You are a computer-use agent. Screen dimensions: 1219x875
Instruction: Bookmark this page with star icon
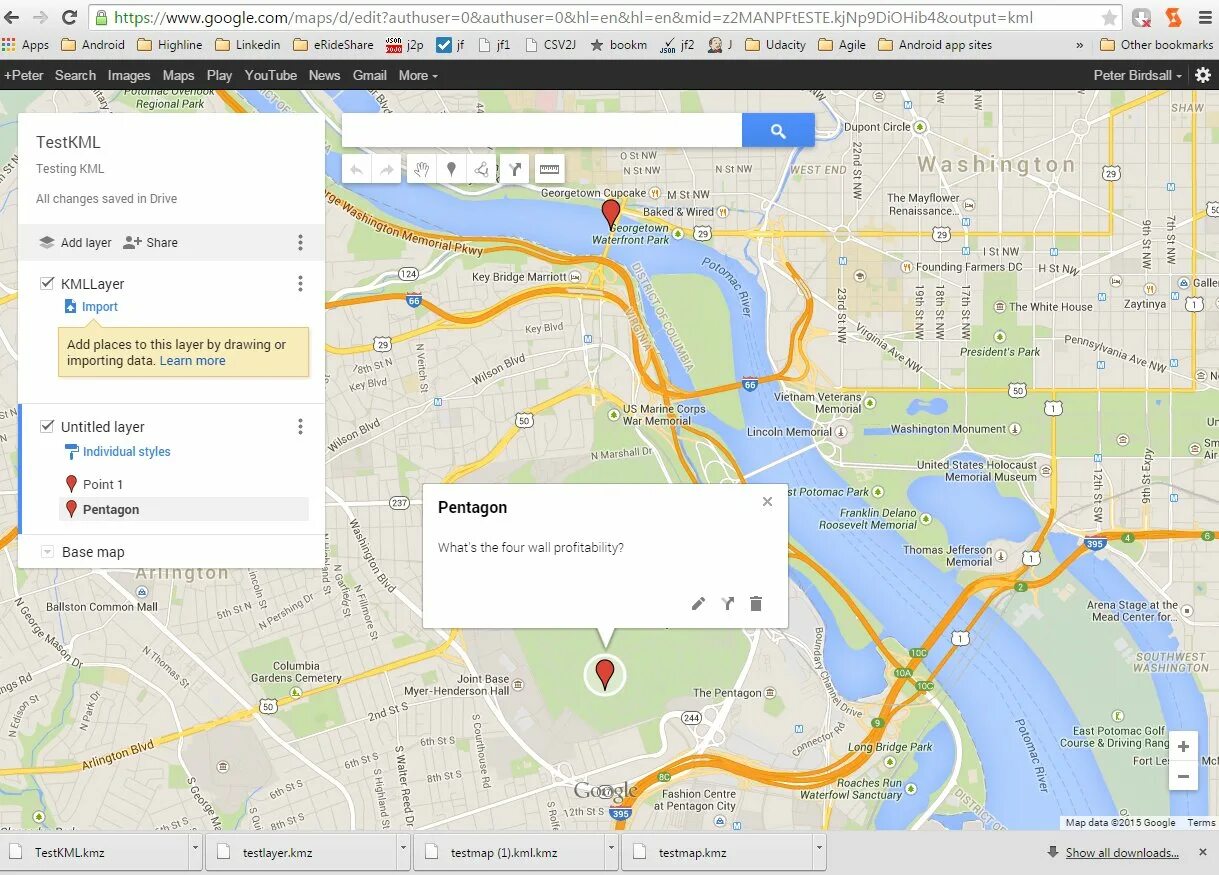tap(1109, 17)
